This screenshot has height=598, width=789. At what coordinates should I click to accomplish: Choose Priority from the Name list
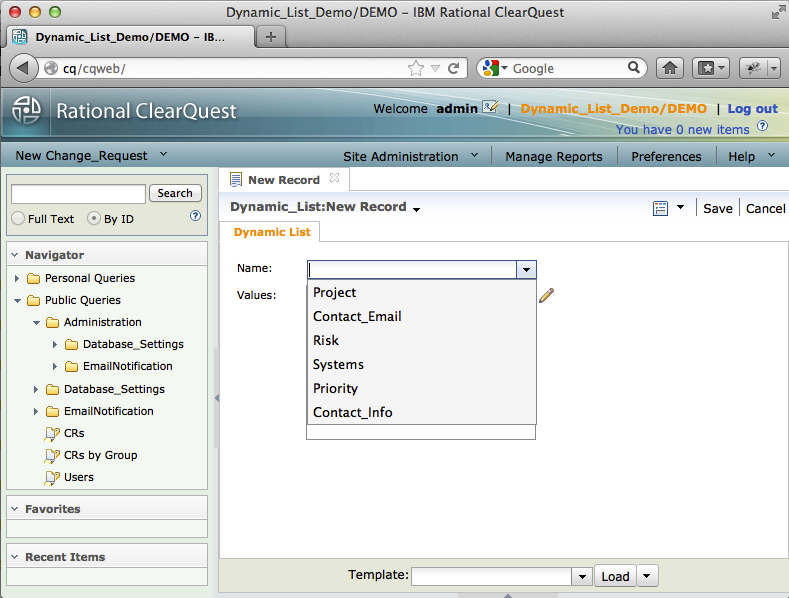[x=421, y=389]
